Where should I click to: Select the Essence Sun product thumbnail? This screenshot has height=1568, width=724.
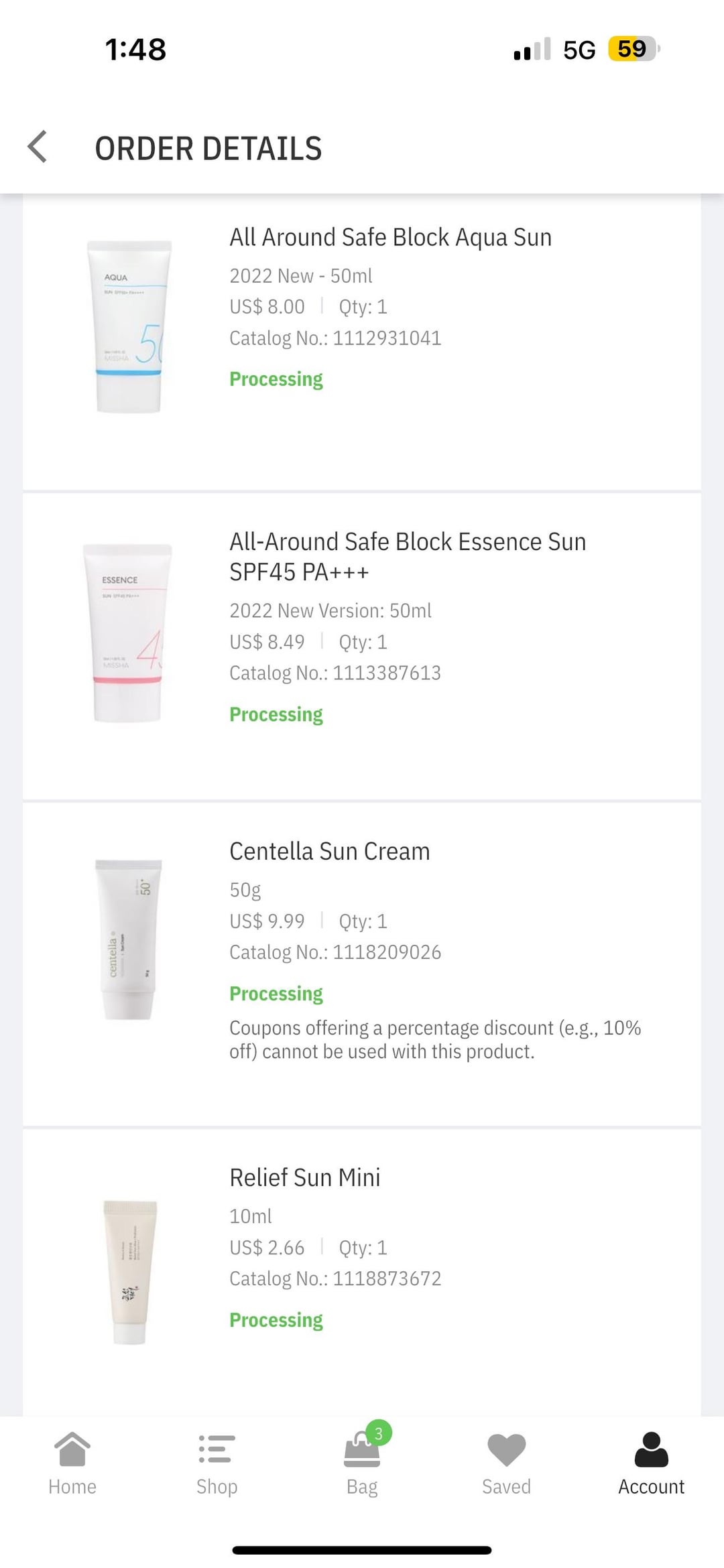click(127, 633)
